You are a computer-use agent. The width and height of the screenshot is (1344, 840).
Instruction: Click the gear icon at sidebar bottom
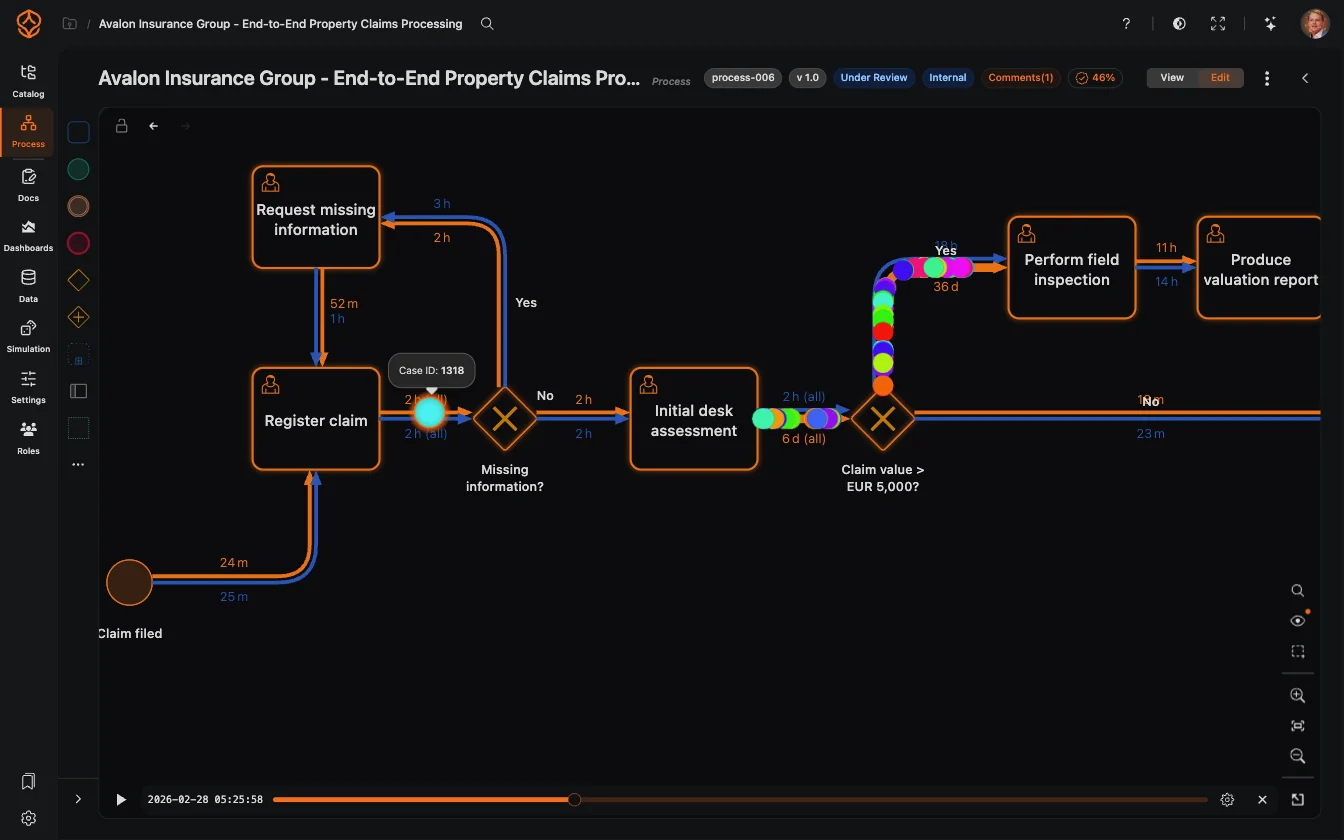point(28,818)
